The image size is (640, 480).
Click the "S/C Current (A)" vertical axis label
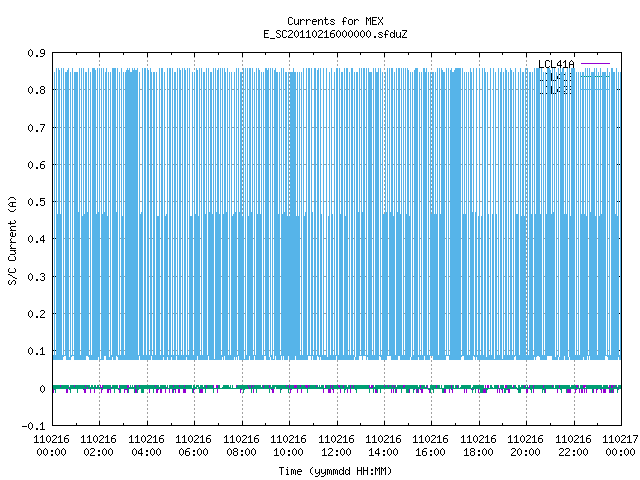13,241
